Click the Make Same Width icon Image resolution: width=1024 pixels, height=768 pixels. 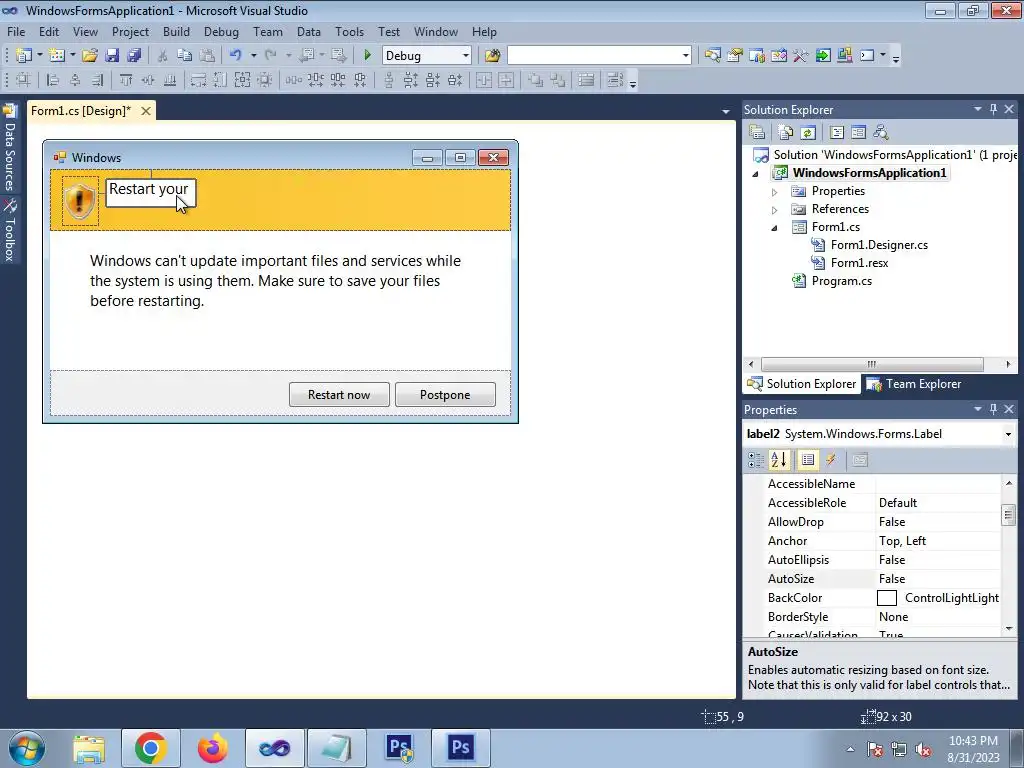pyautogui.click(x=198, y=80)
